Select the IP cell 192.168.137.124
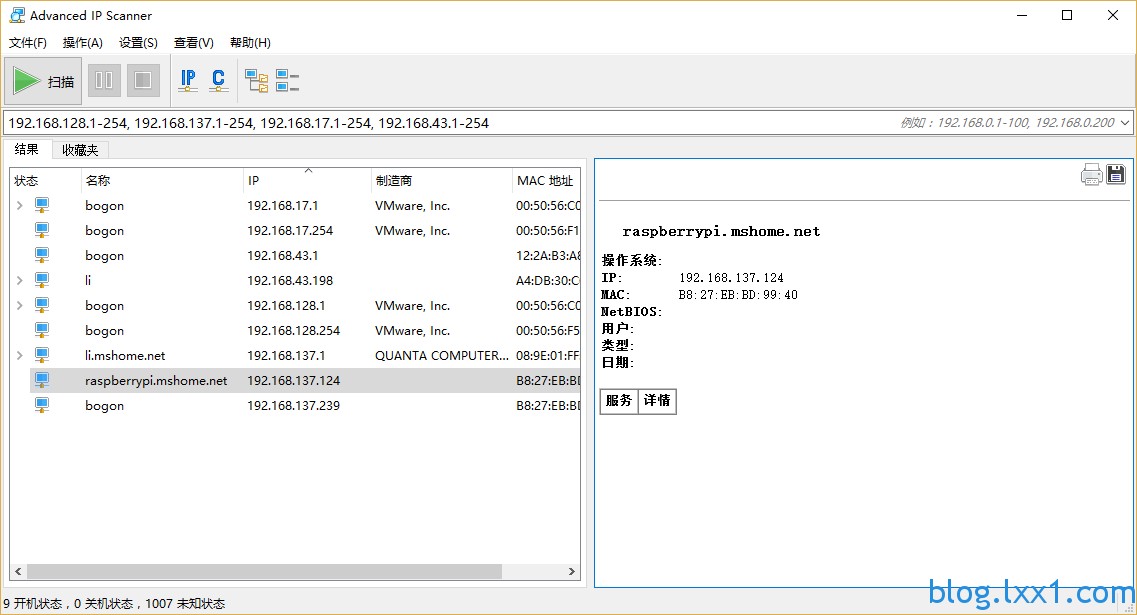Image resolution: width=1137 pixels, height=615 pixels. pos(294,381)
